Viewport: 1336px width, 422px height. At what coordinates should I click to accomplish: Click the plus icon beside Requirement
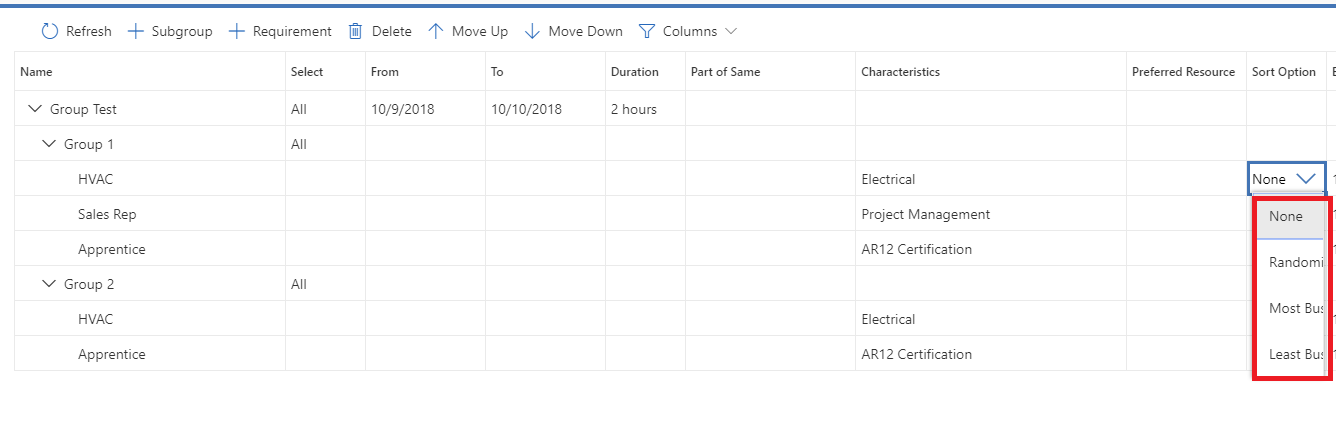point(237,31)
